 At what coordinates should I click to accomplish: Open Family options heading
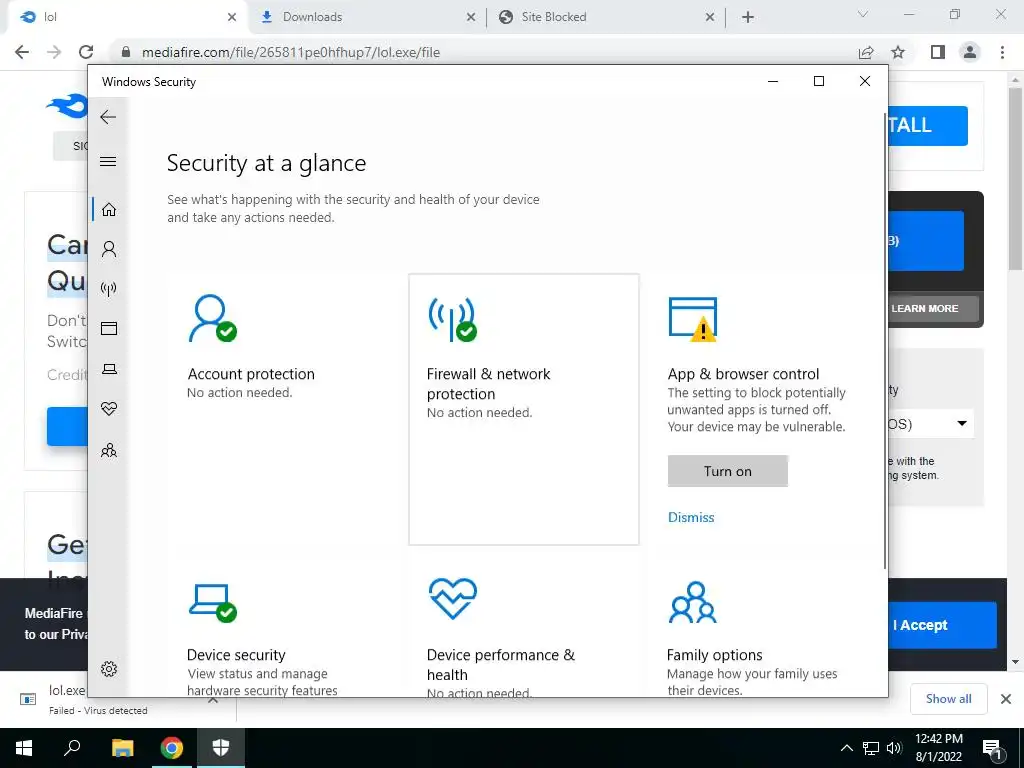[714, 655]
